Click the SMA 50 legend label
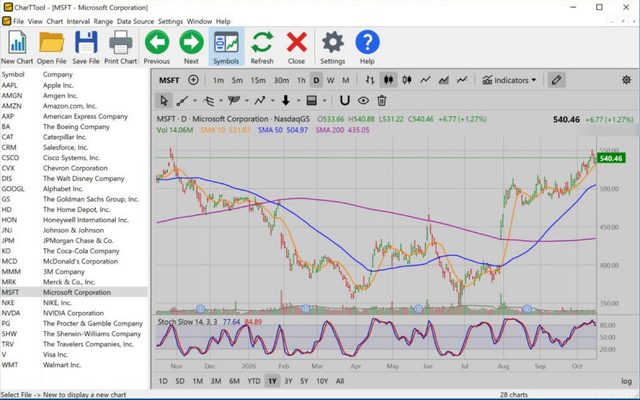The height and width of the screenshot is (400, 640). tap(282, 130)
